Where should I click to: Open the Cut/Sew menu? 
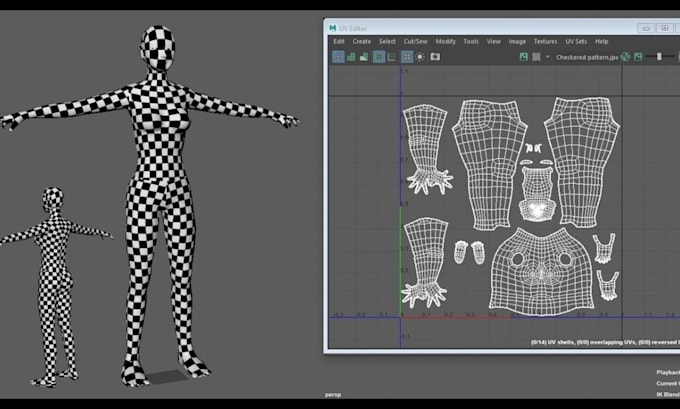[x=415, y=42]
